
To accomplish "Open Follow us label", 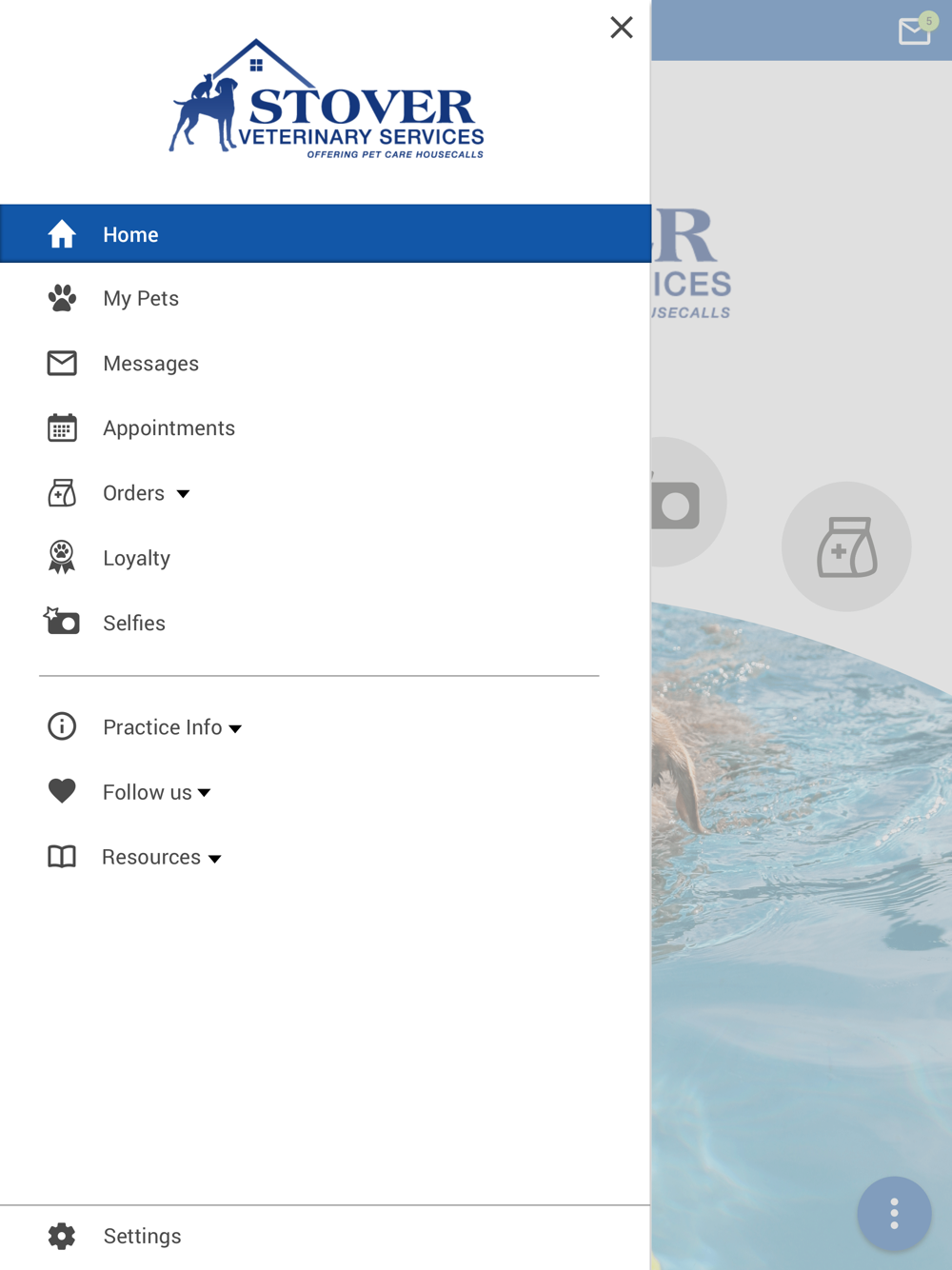I will (147, 792).
